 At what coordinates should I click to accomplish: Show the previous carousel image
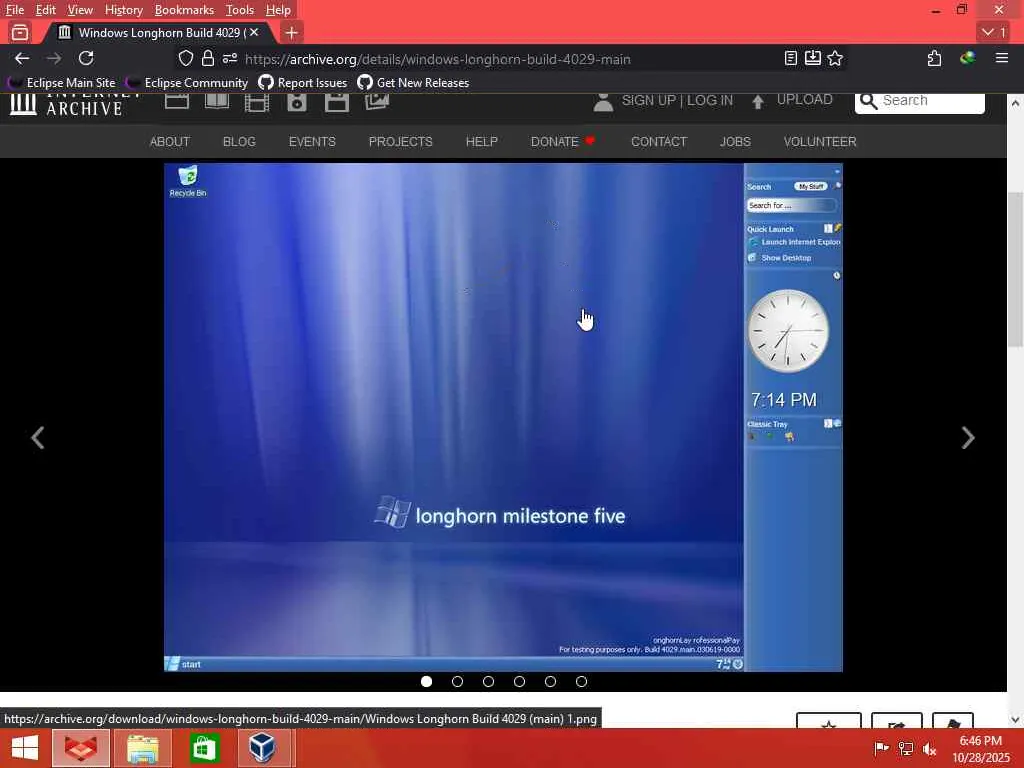[x=38, y=438]
